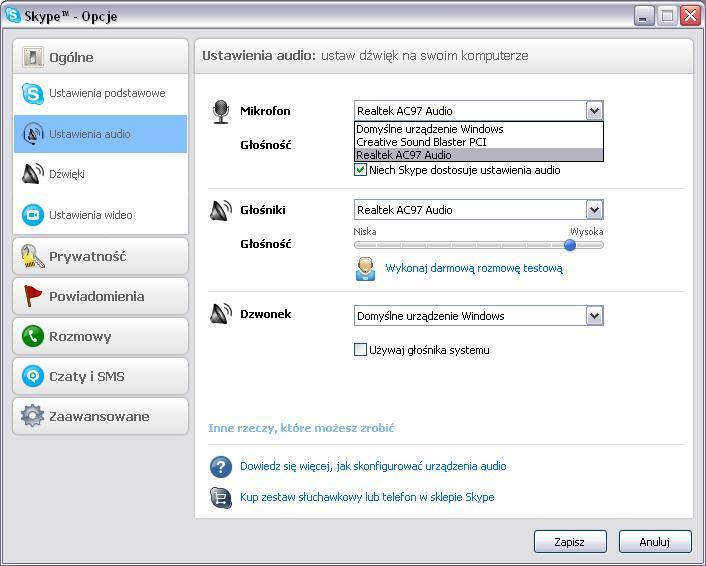Click the Skype icon beside Ustawienia podstawowe
706x566 pixels.
point(33,94)
